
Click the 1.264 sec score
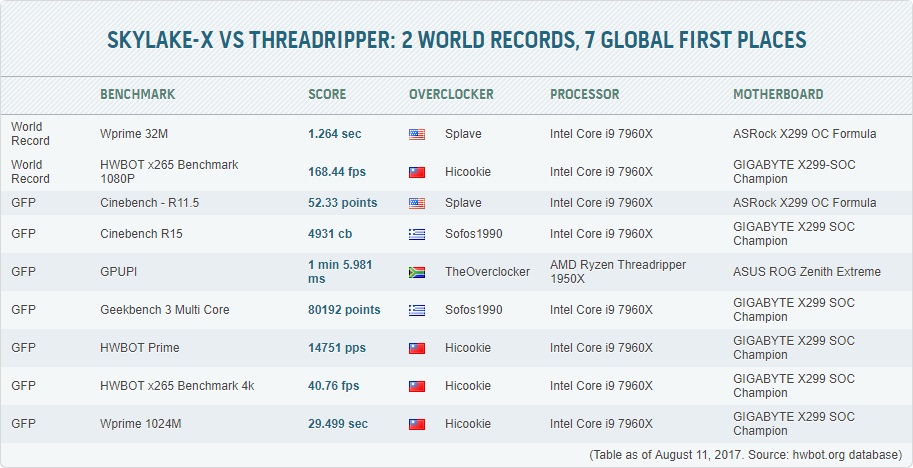tap(335, 134)
